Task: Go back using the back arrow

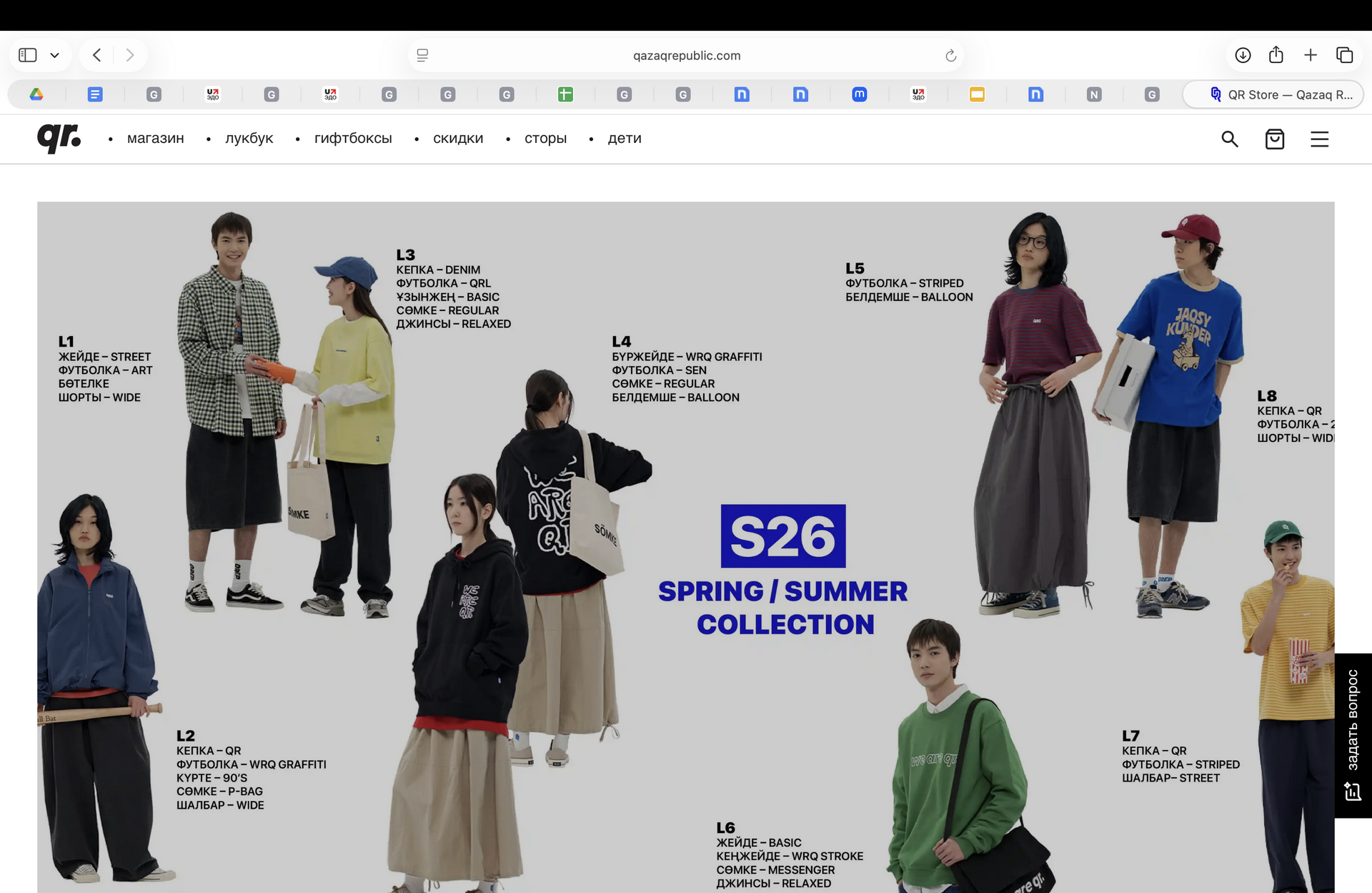Action: point(97,55)
